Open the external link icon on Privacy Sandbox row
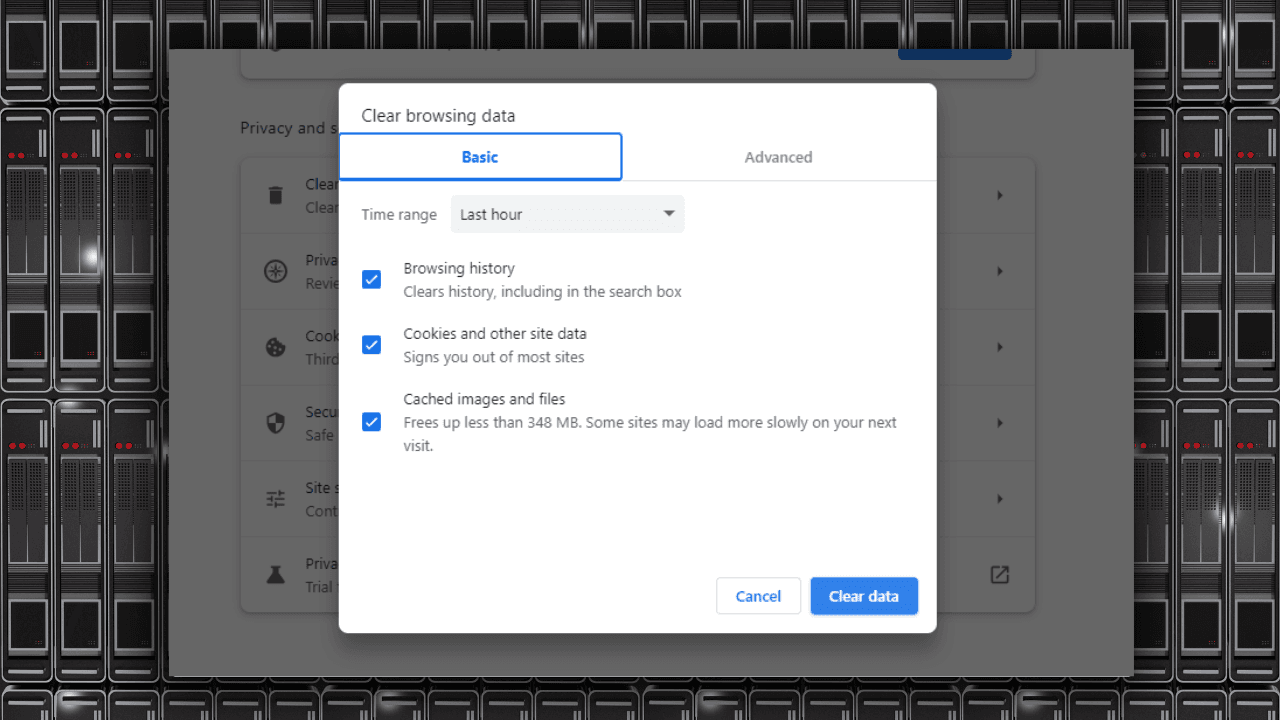1280x720 pixels. point(1000,575)
